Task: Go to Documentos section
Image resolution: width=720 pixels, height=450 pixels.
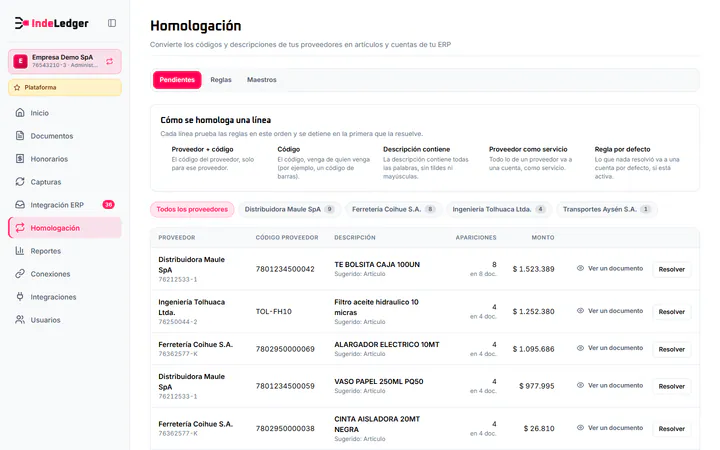Action: (x=65, y=135)
